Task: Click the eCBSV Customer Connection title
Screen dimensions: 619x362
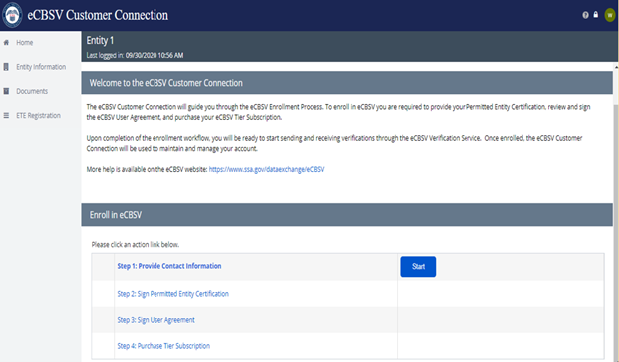Action: pyautogui.click(x=98, y=15)
